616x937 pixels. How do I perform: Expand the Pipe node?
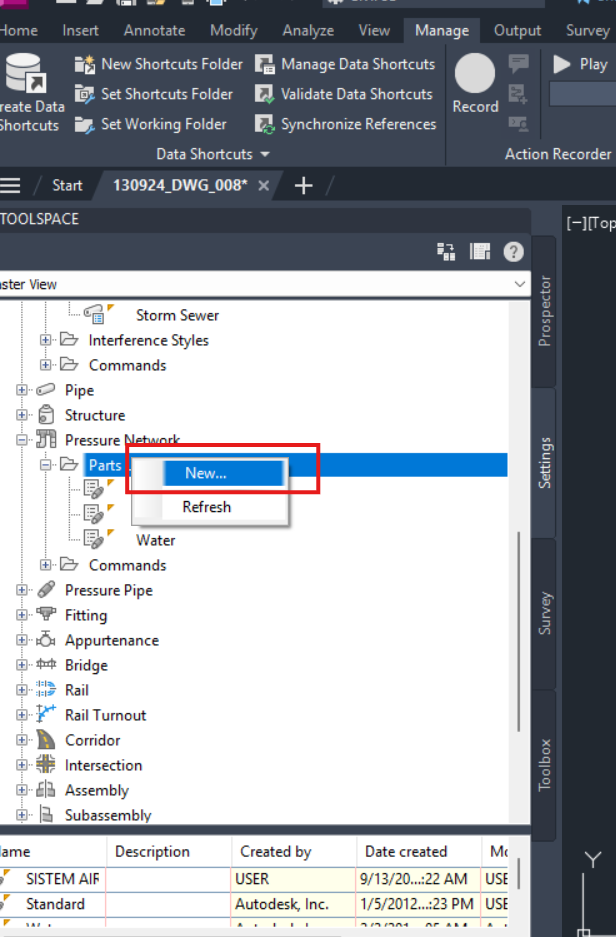(x=22, y=390)
